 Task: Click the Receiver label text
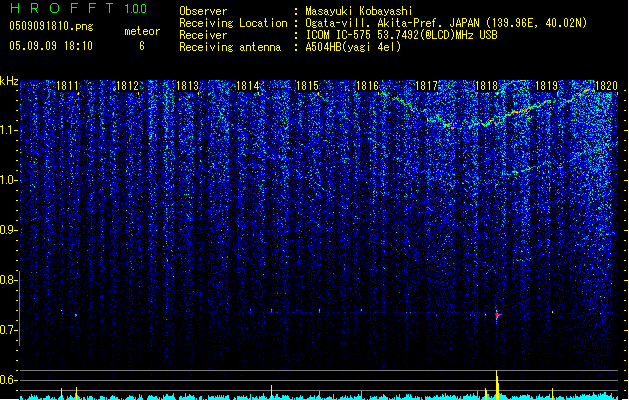203,35
